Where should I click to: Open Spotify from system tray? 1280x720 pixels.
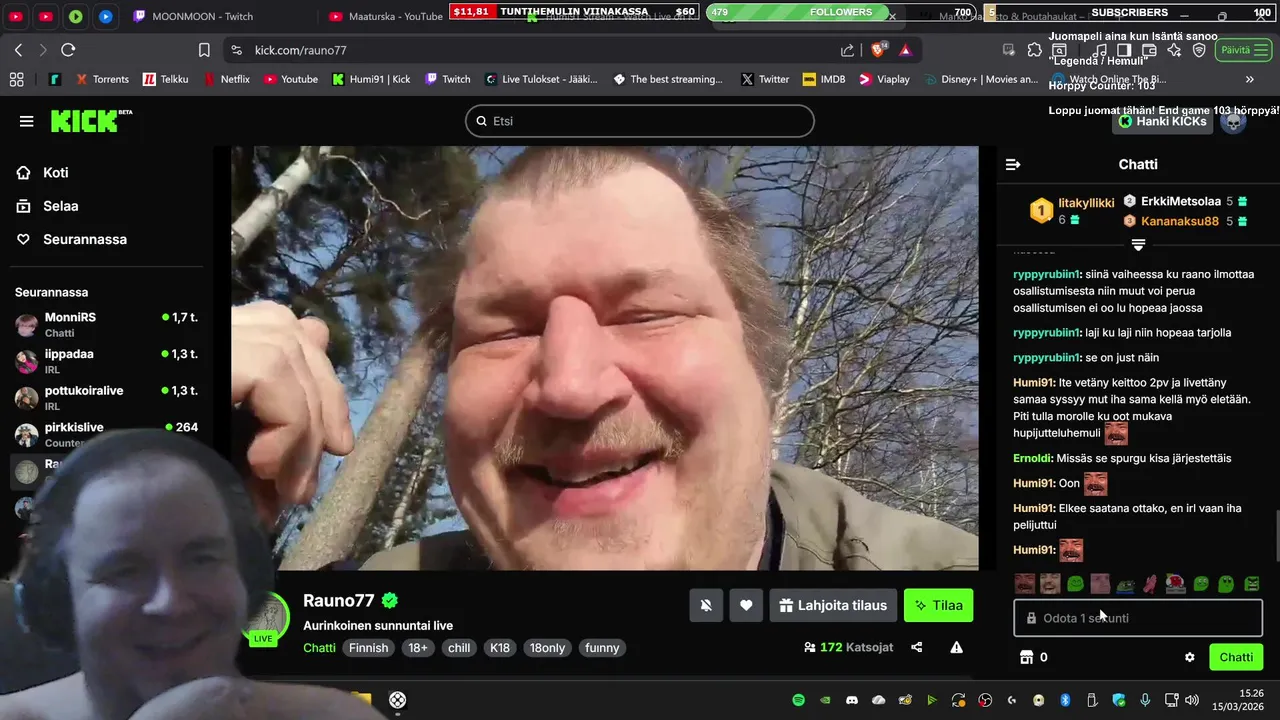coord(798,700)
